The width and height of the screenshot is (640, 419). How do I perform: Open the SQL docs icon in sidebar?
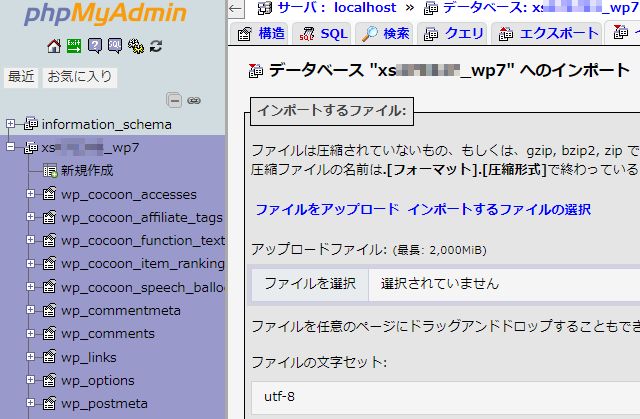115,46
